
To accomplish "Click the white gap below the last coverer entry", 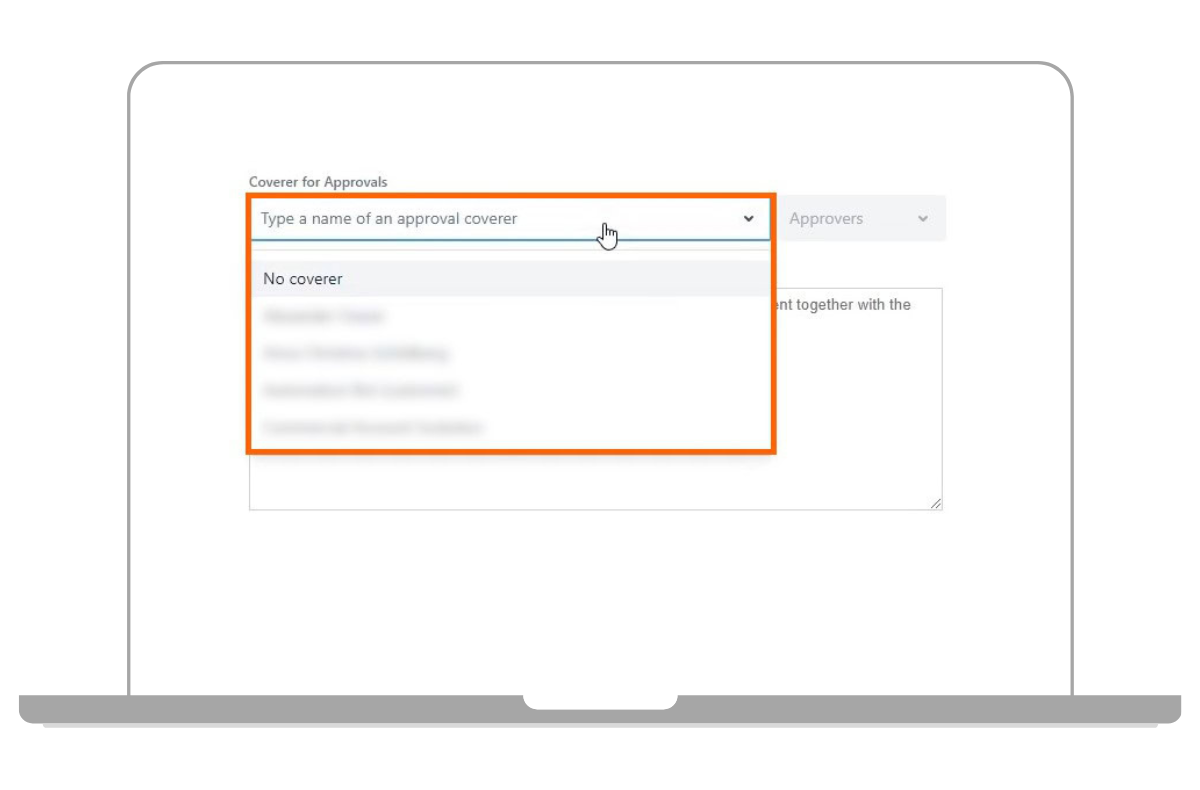I will click(510, 445).
